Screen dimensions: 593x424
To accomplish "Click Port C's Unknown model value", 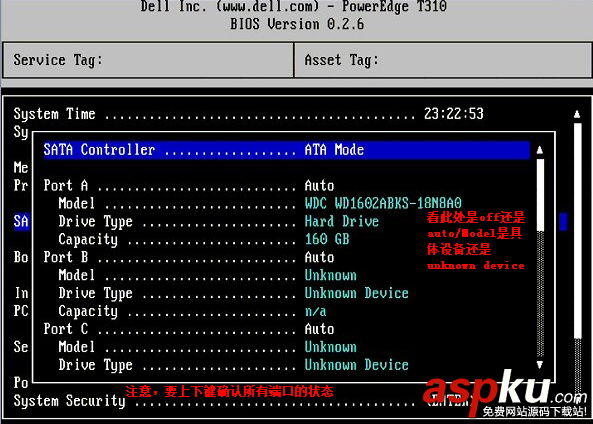I will pos(331,347).
